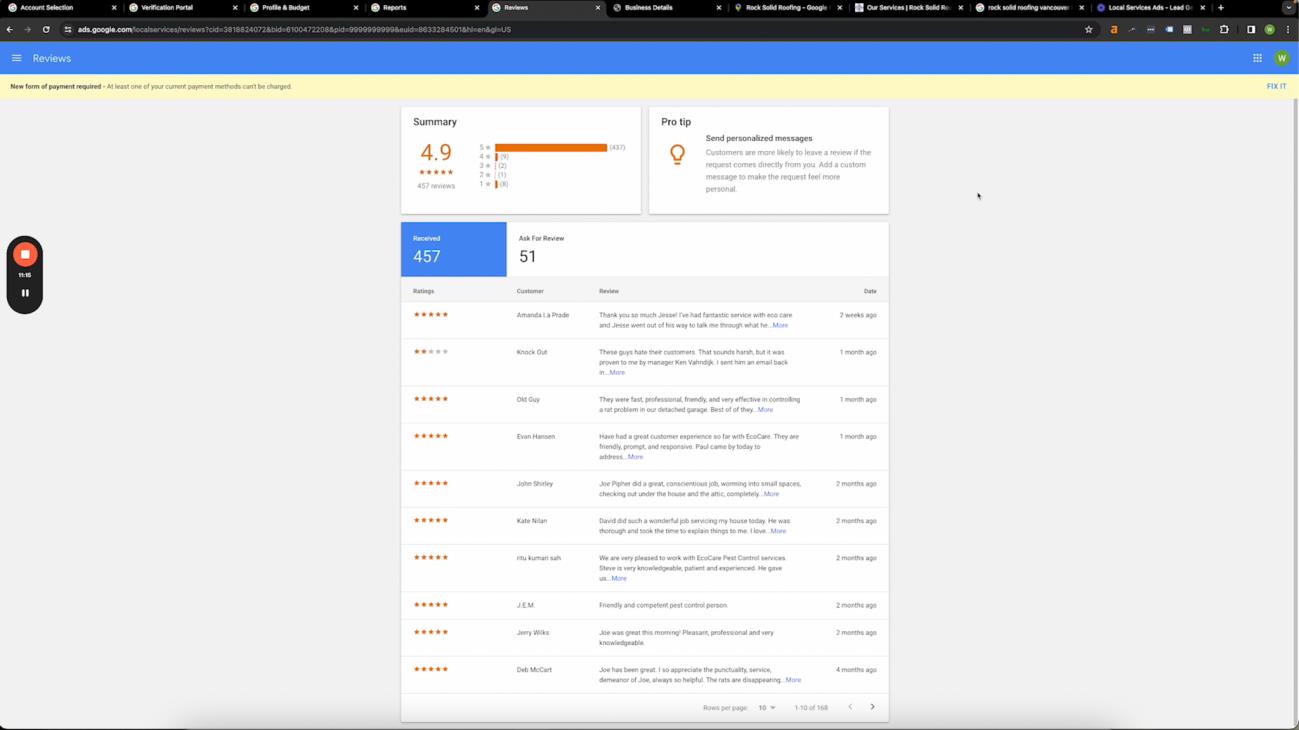Reload the current page
Viewport: 1299px width, 730px height.
click(46, 30)
